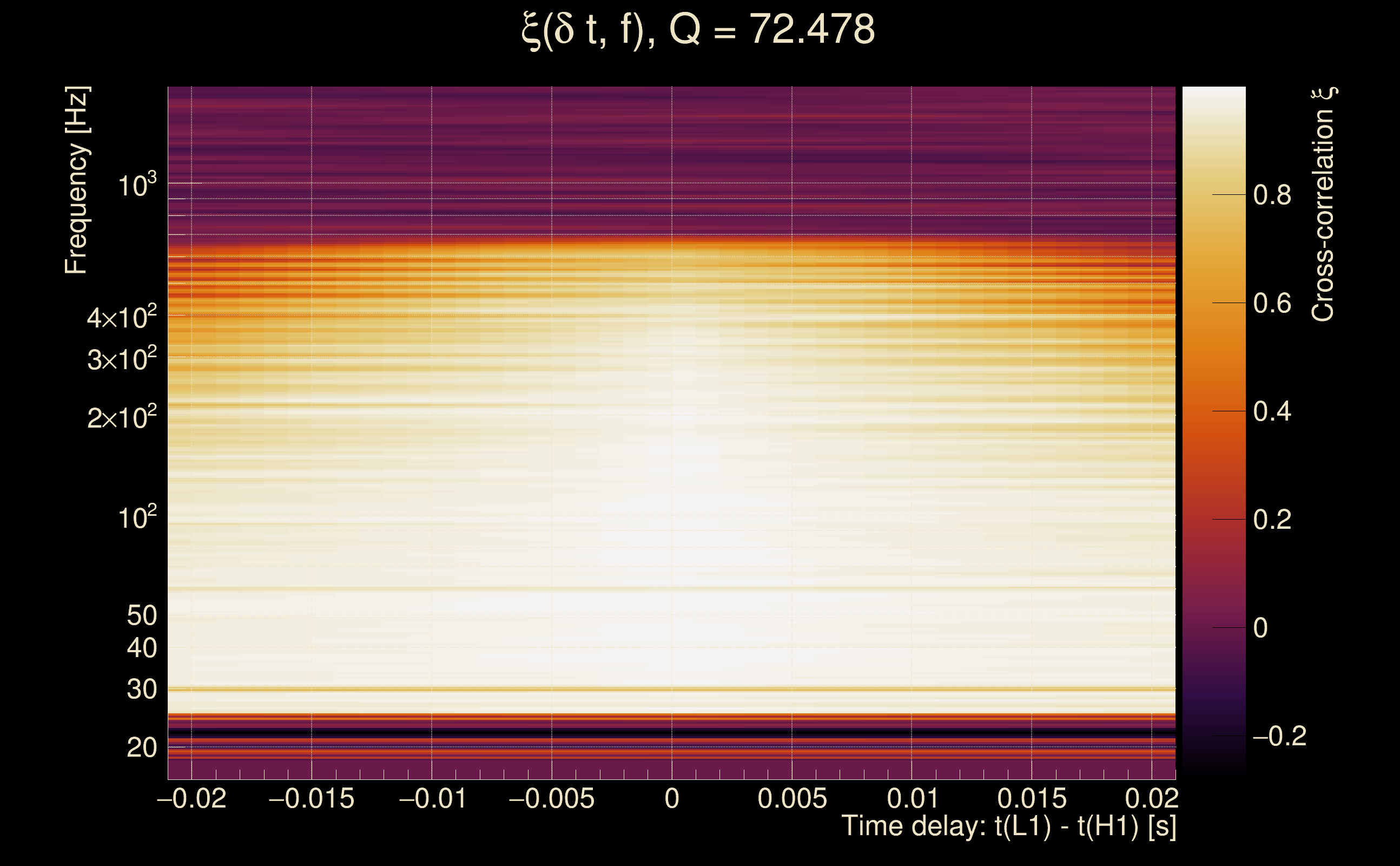Click the time delay t(L1) - t(H1) axis label

[x=1008, y=826]
